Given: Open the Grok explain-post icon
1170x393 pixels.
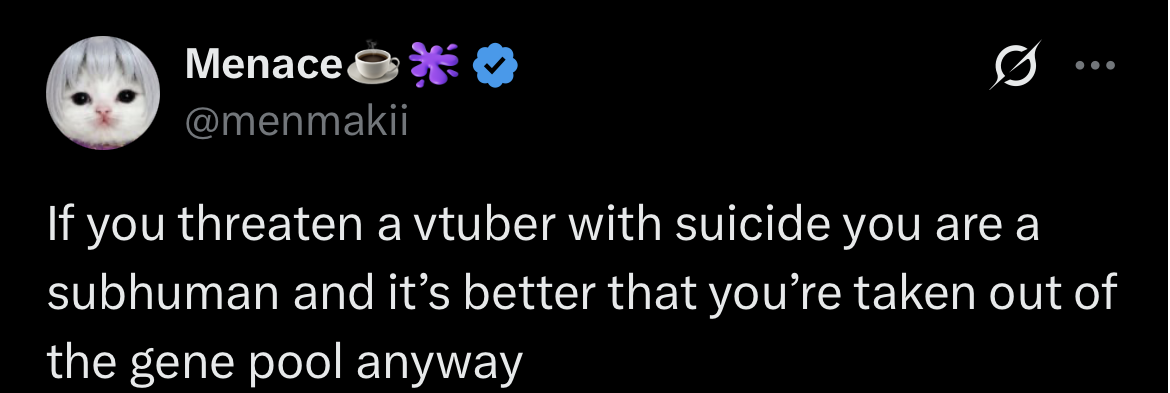Looking at the screenshot, I should 1014,66.
